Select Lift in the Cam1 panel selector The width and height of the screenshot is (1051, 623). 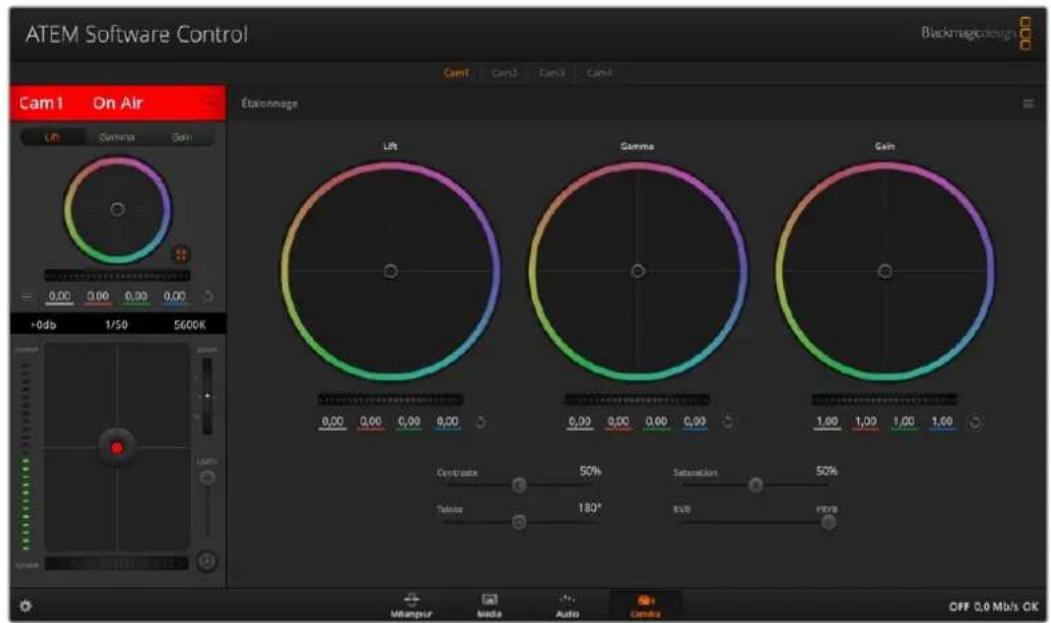point(52,137)
